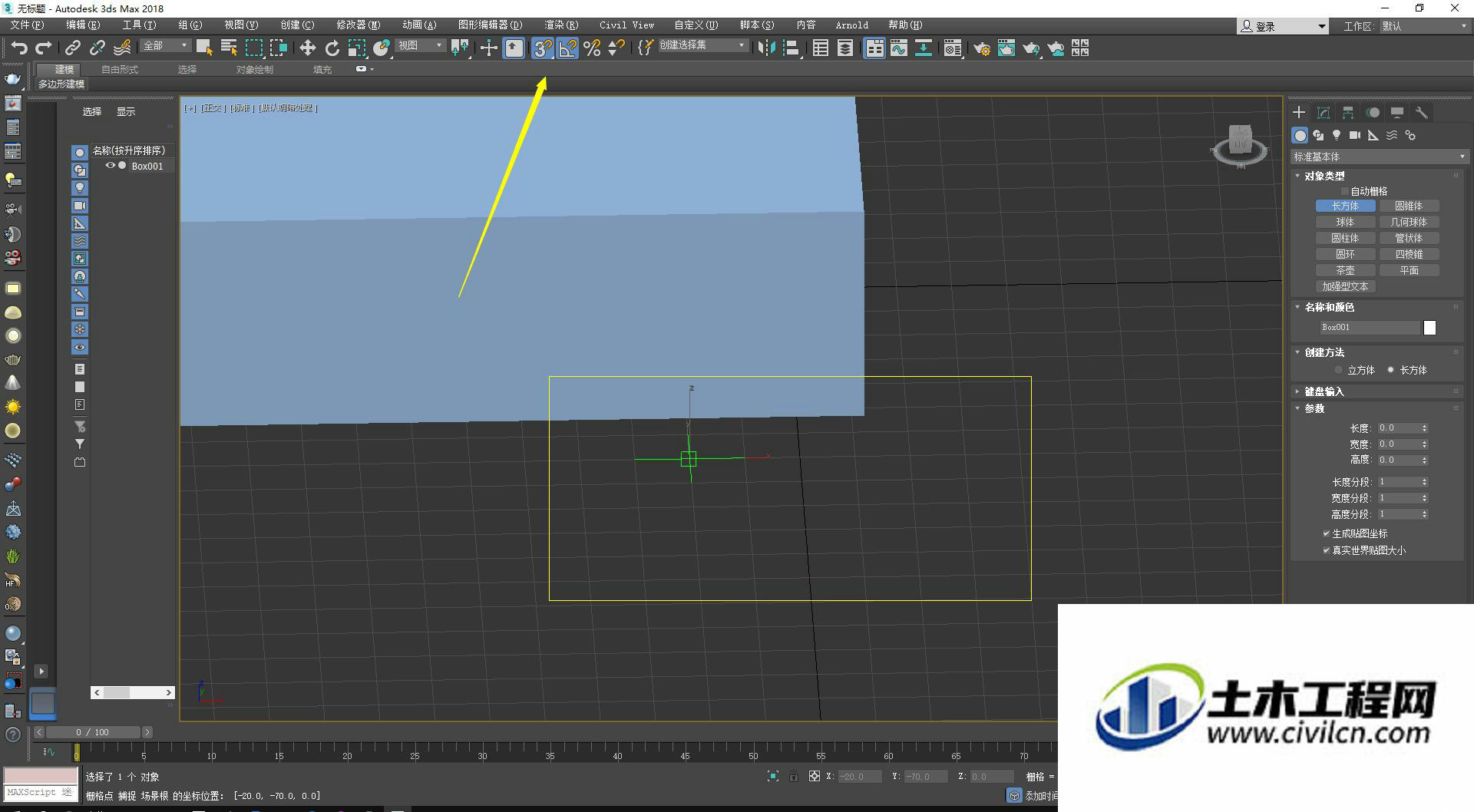Open the 编辑(E) menu
1474x812 pixels.
click(x=83, y=25)
